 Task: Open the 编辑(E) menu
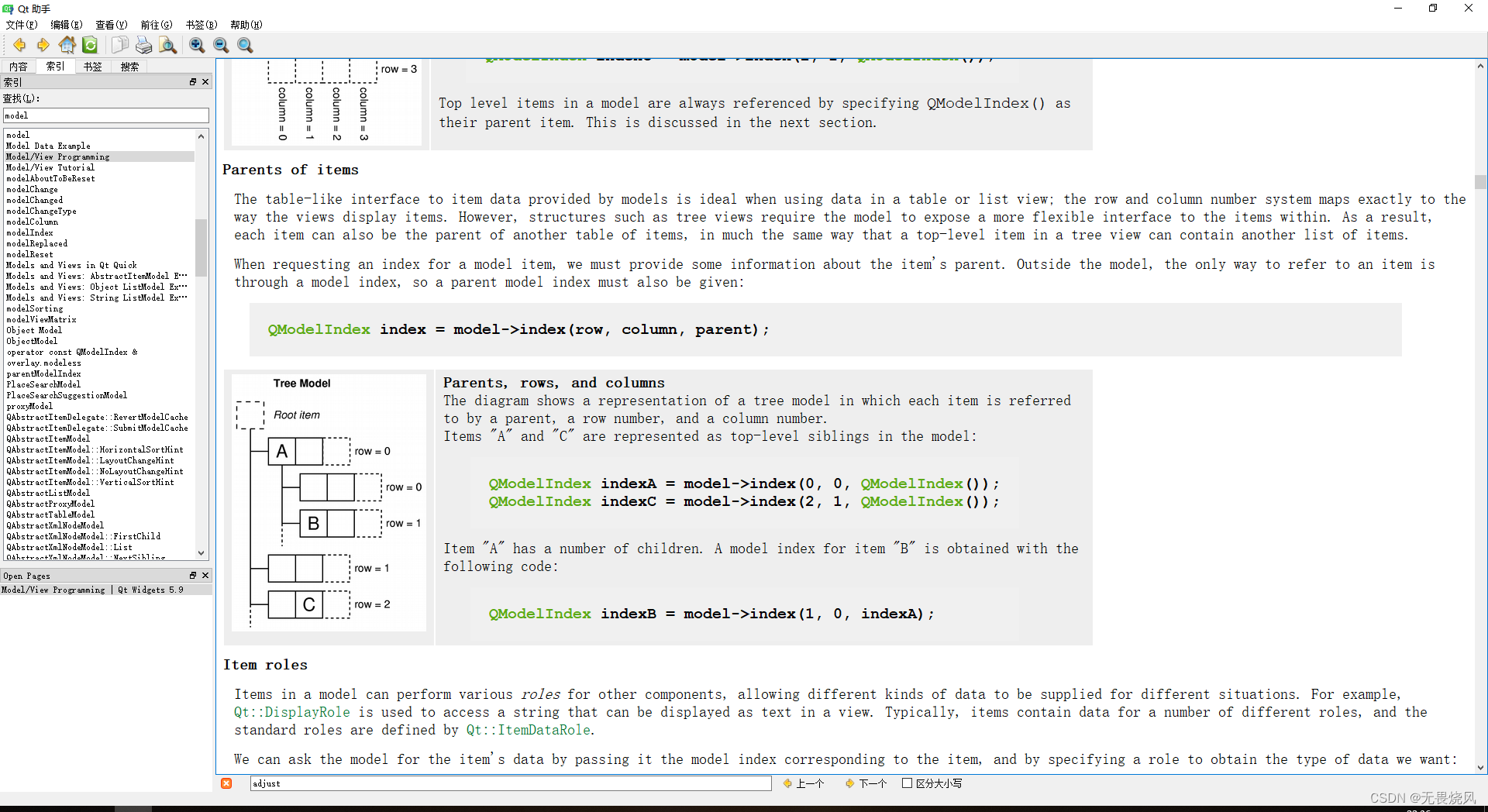click(66, 25)
